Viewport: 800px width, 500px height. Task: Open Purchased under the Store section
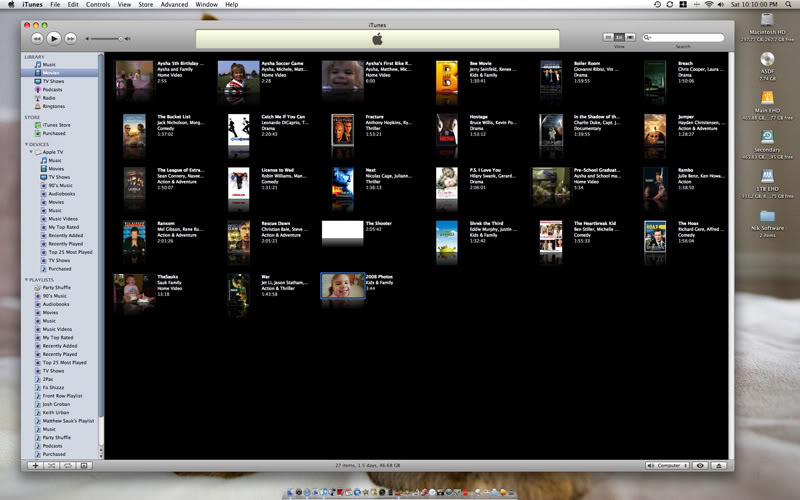pyautogui.click(x=54, y=134)
